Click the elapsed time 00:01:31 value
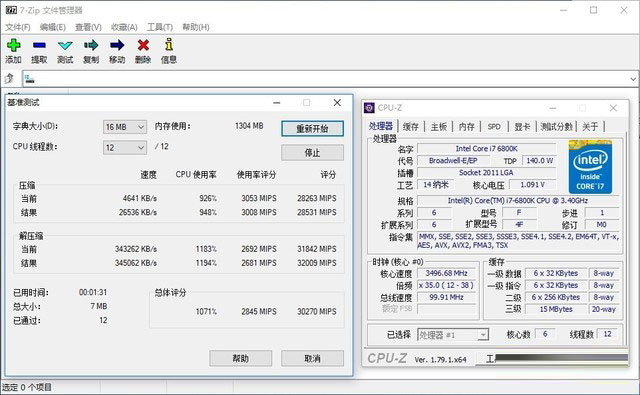 93,292
